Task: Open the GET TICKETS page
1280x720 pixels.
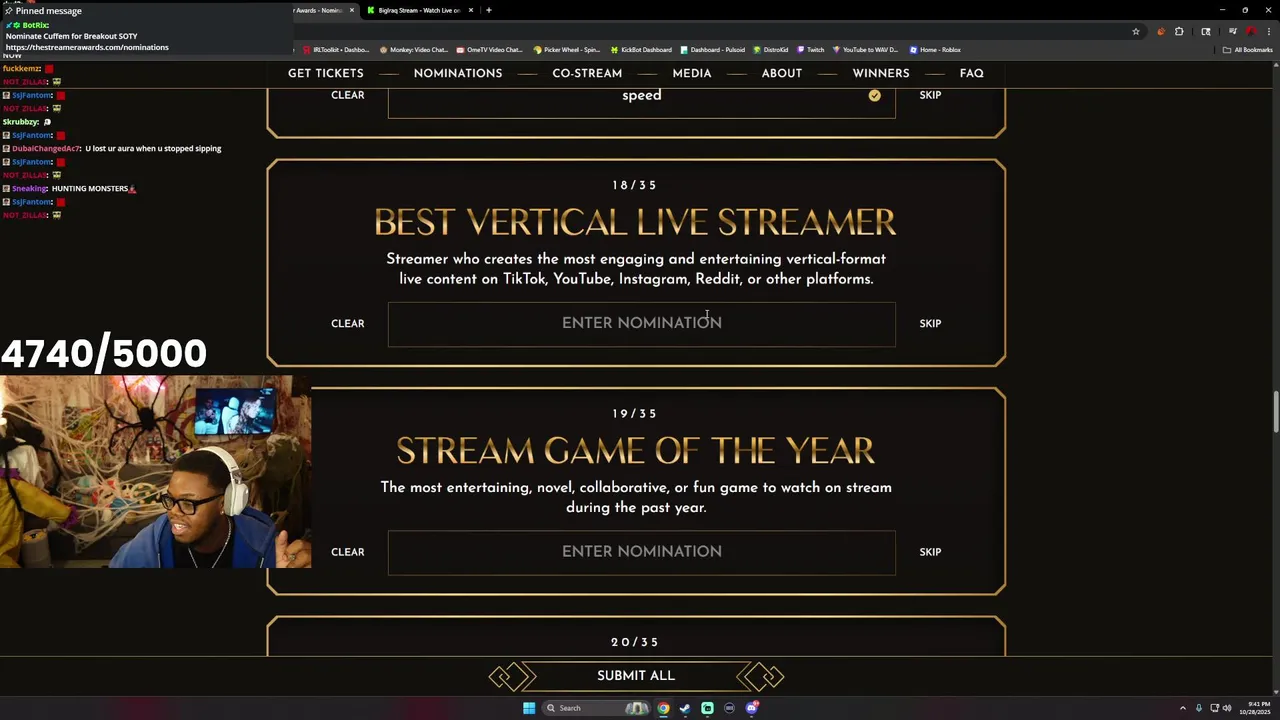Action: [326, 73]
